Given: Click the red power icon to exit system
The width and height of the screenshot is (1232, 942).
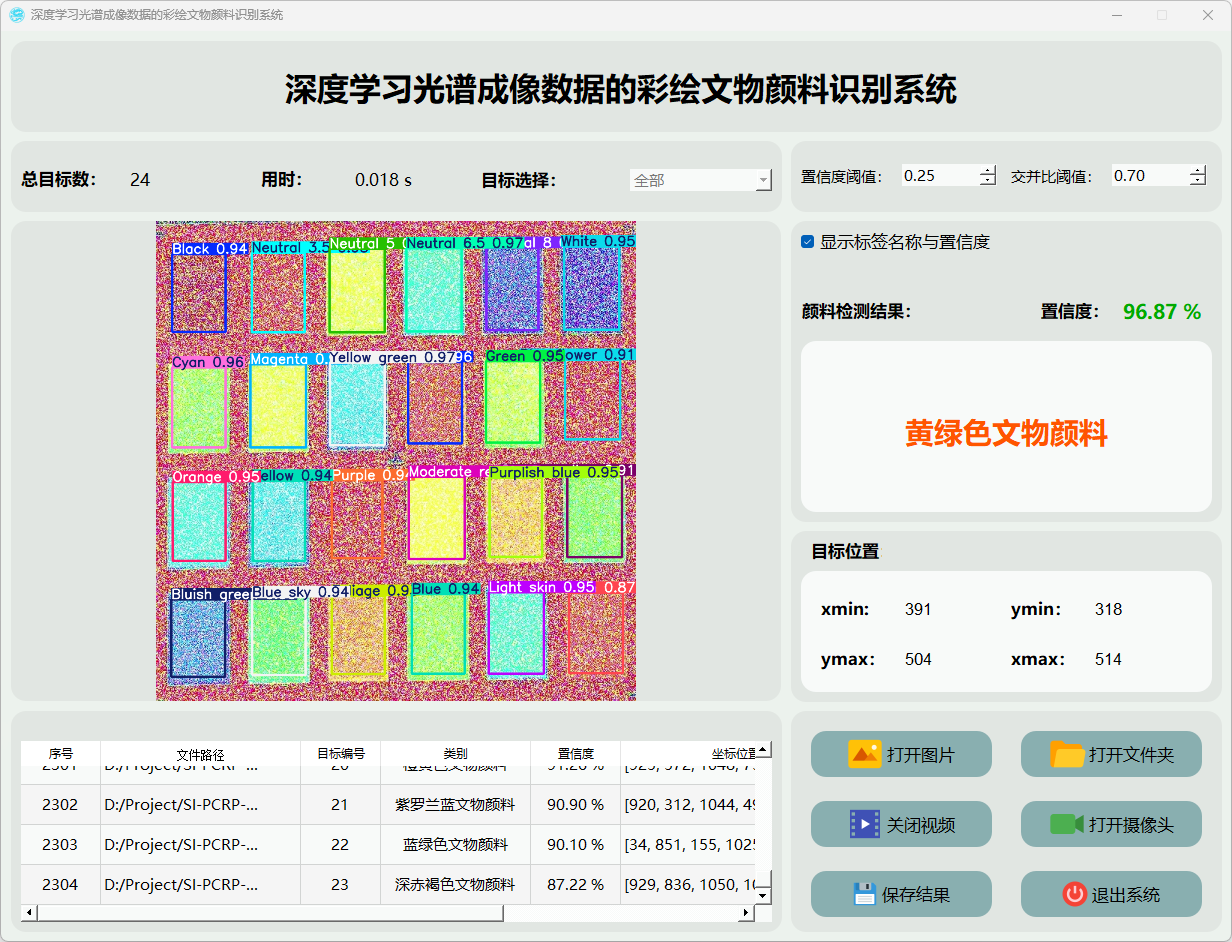Looking at the screenshot, I should click(x=1074, y=894).
